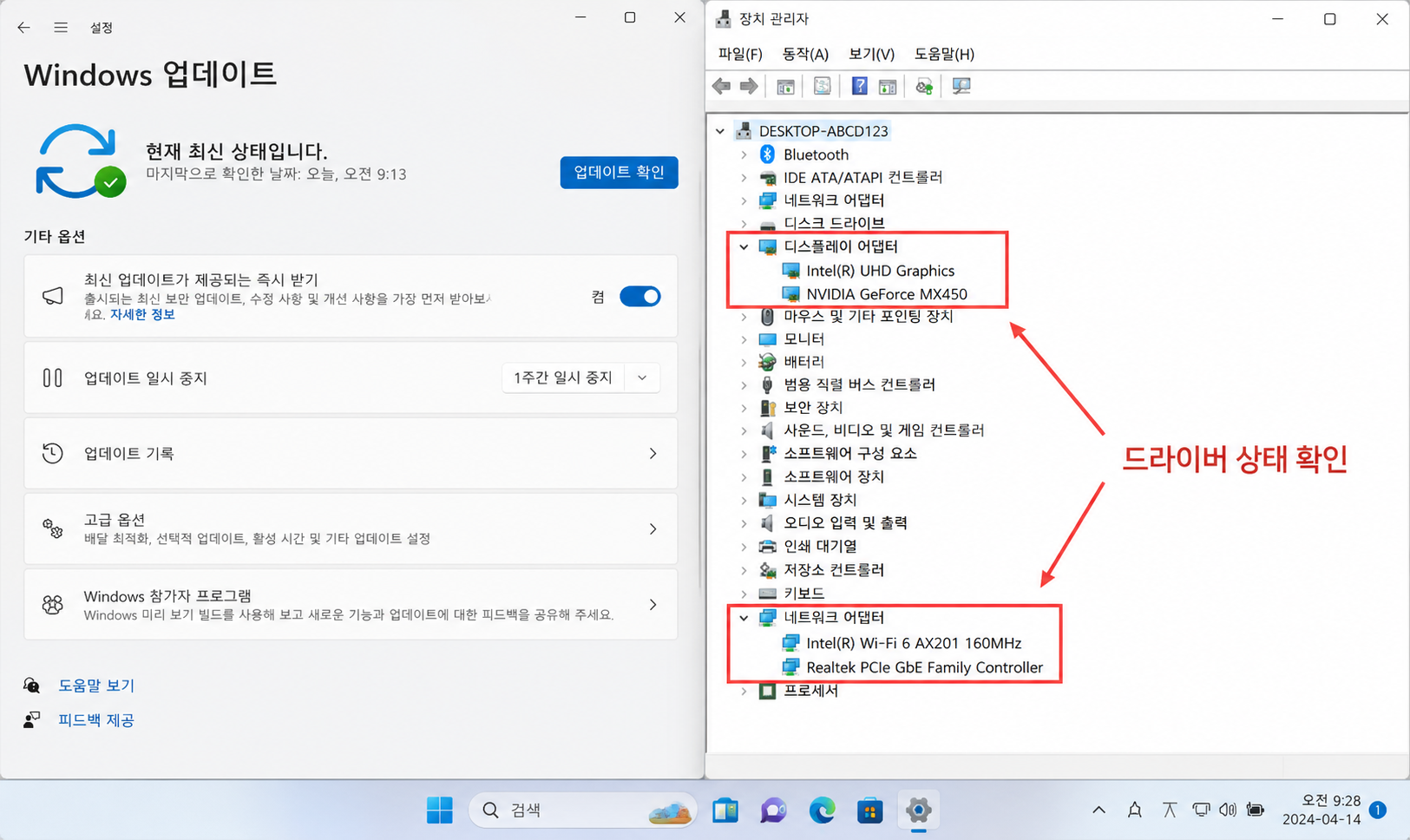Expand the 디스크 드라이브 node
This screenshot has height=840, width=1410.
[x=744, y=224]
